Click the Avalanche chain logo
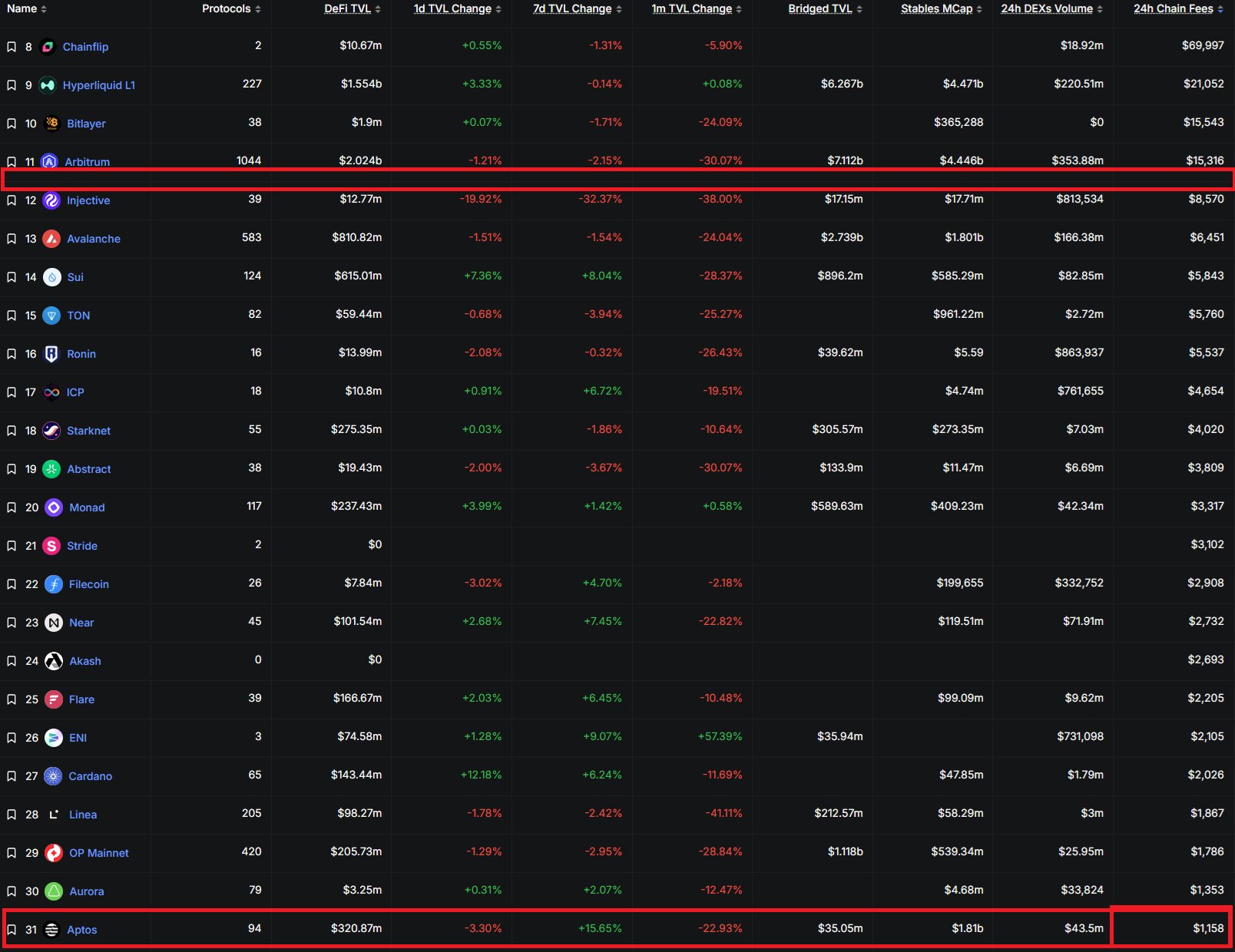1235x952 pixels. pyautogui.click(x=51, y=239)
